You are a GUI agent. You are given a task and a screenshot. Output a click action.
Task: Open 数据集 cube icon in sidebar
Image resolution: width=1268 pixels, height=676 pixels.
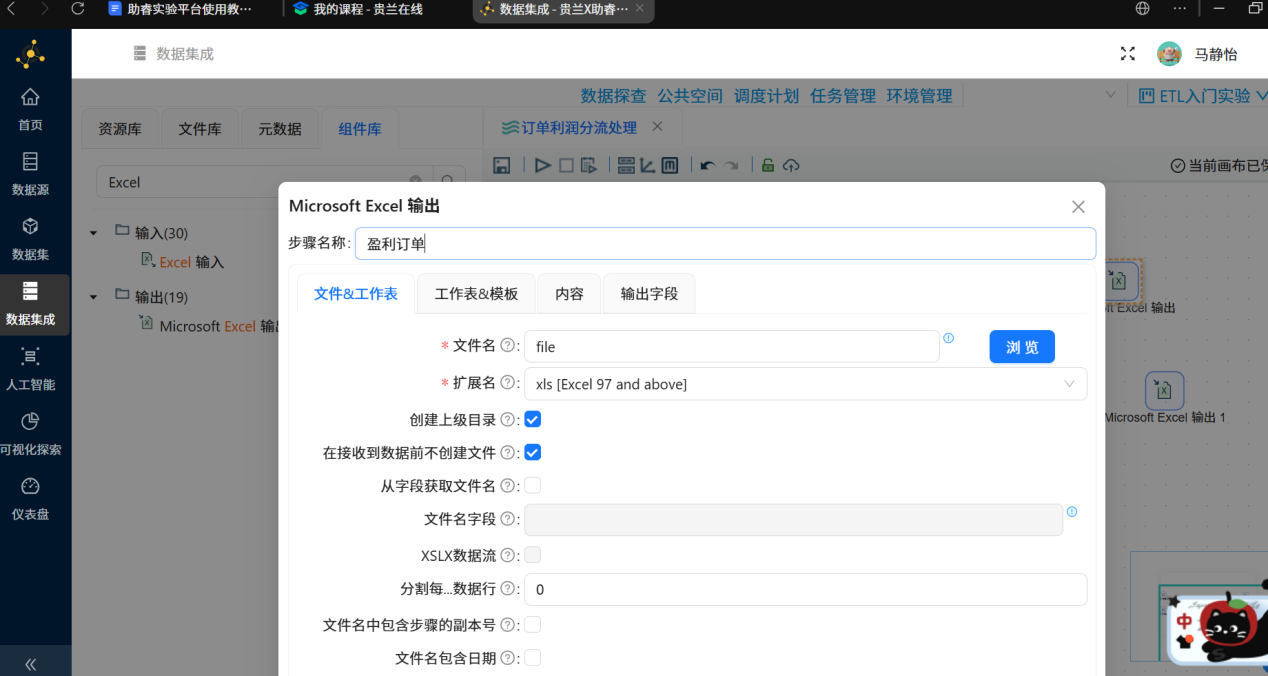click(30, 227)
